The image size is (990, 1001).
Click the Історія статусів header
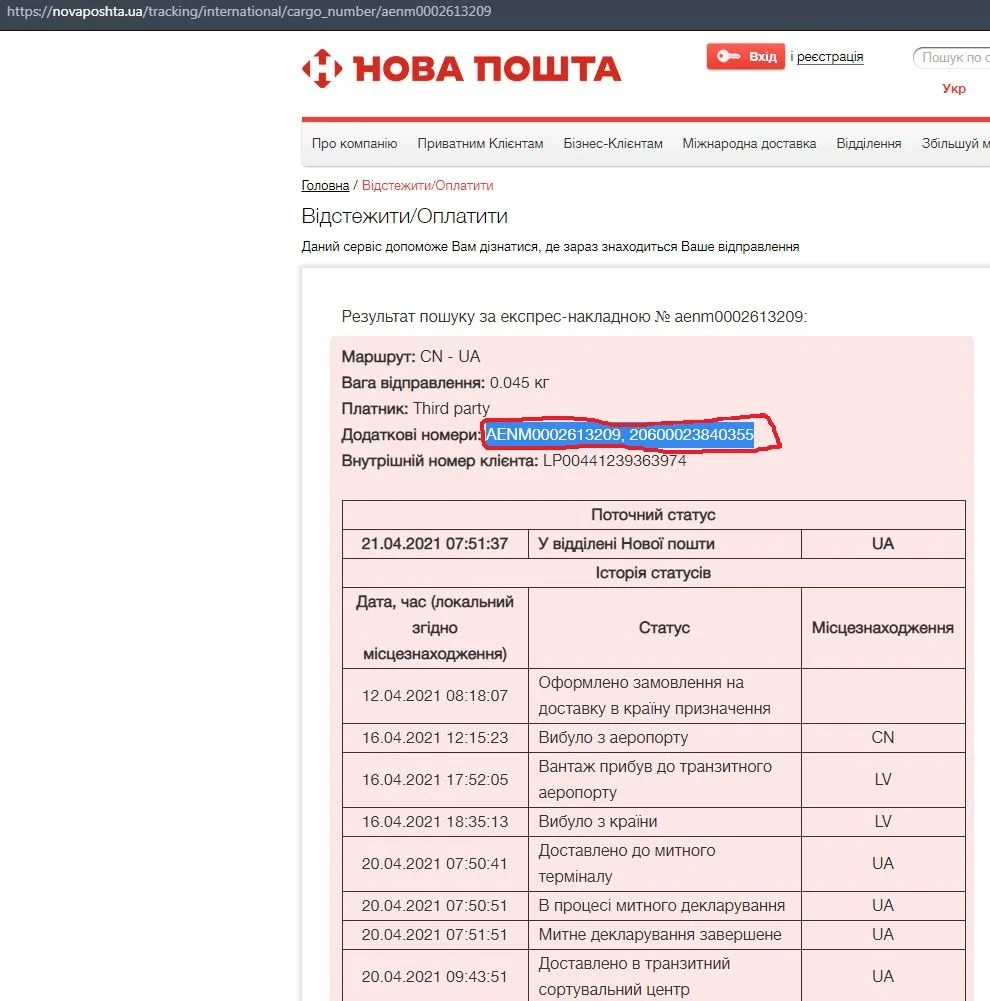(x=653, y=573)
